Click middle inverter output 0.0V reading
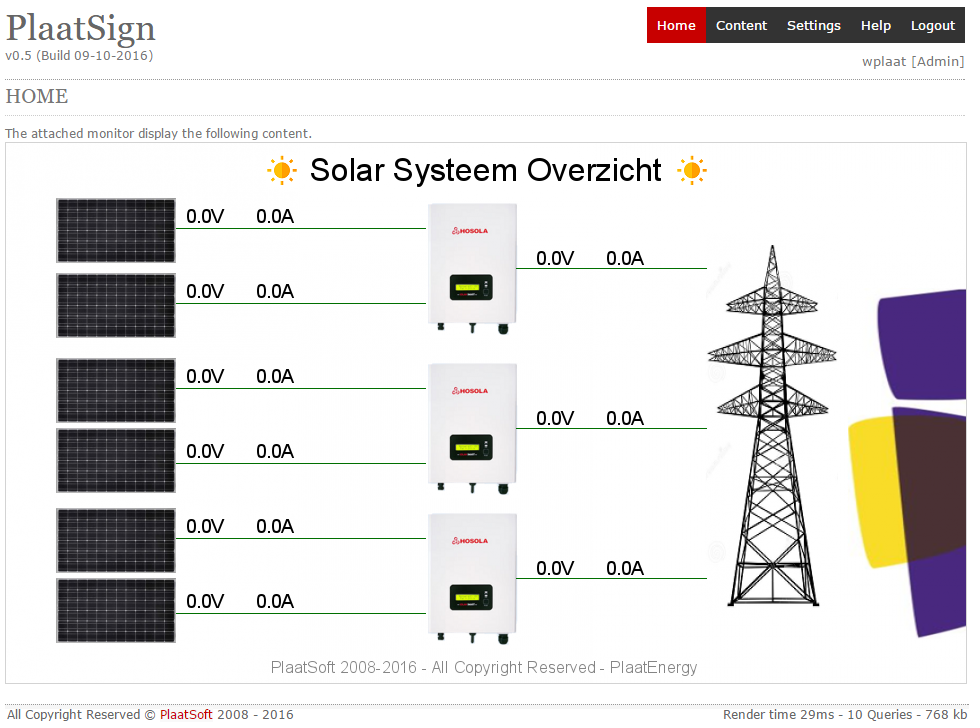The image size is (980, 728). pos(555,418)
